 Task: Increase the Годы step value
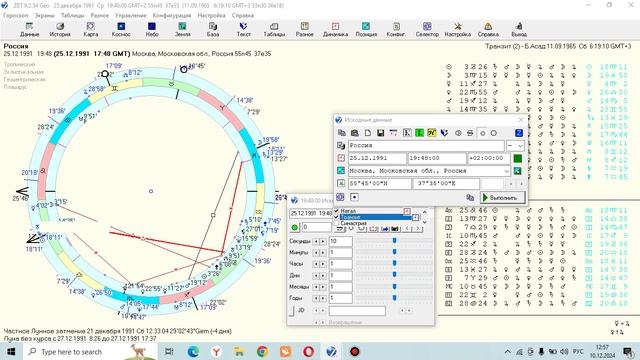[x=323, y=298]
